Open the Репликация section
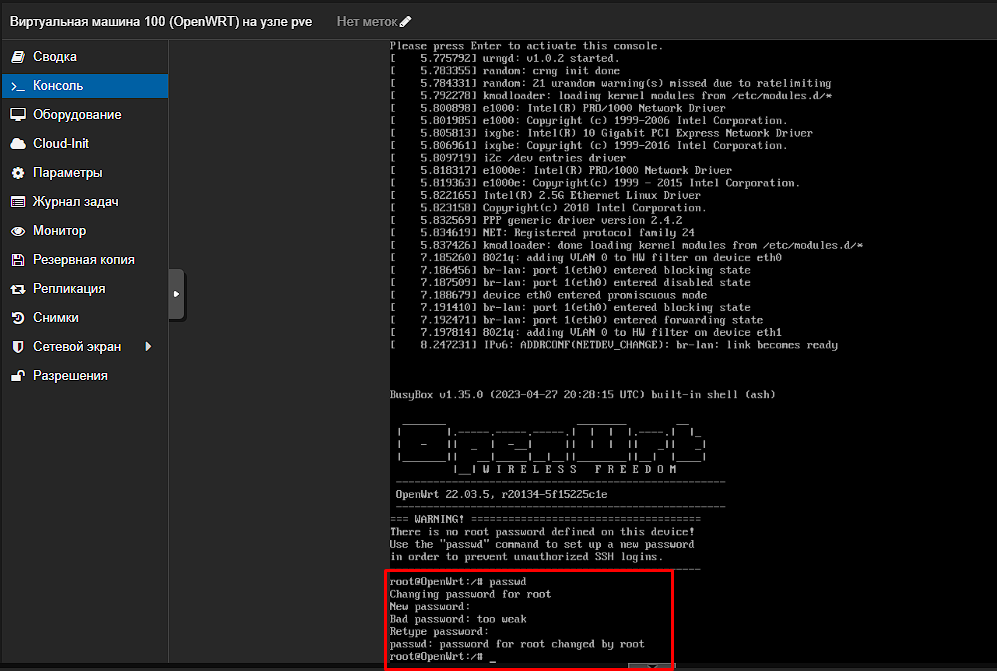This screenshot has width=997, height=671. (85, 289)
